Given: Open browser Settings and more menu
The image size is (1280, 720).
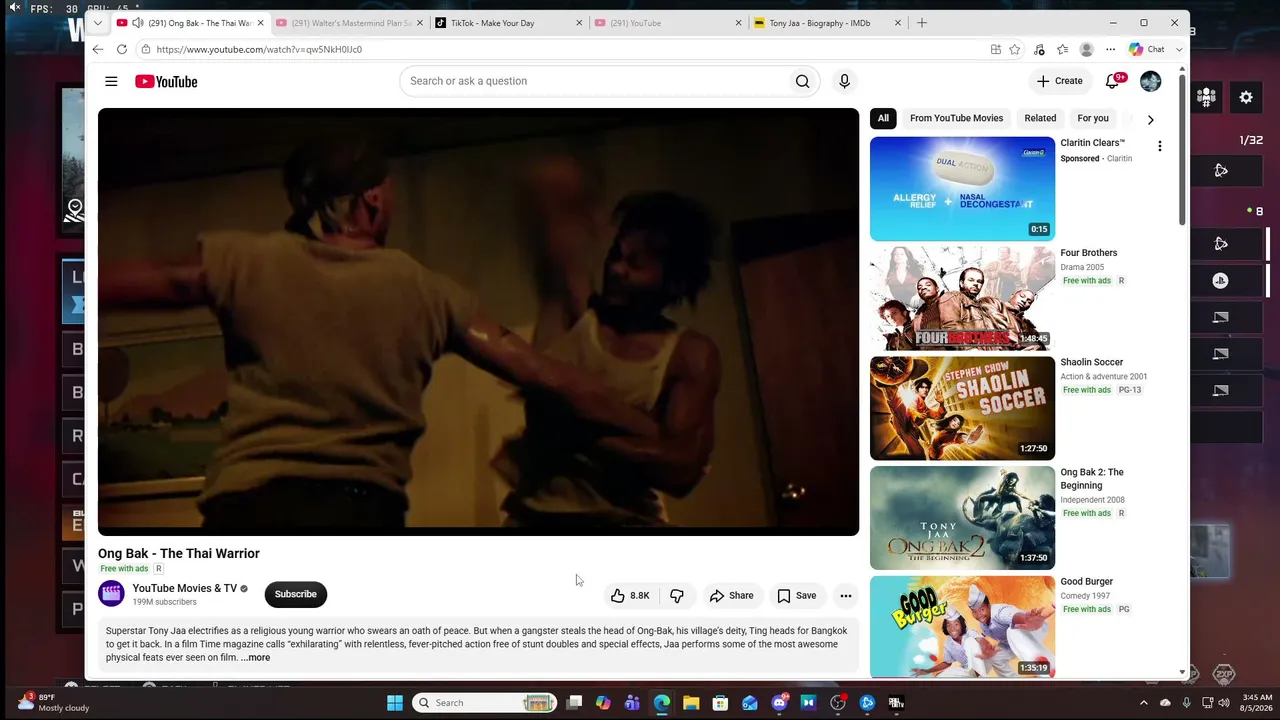Looking at the screenshot, I should pos(1110,49).
